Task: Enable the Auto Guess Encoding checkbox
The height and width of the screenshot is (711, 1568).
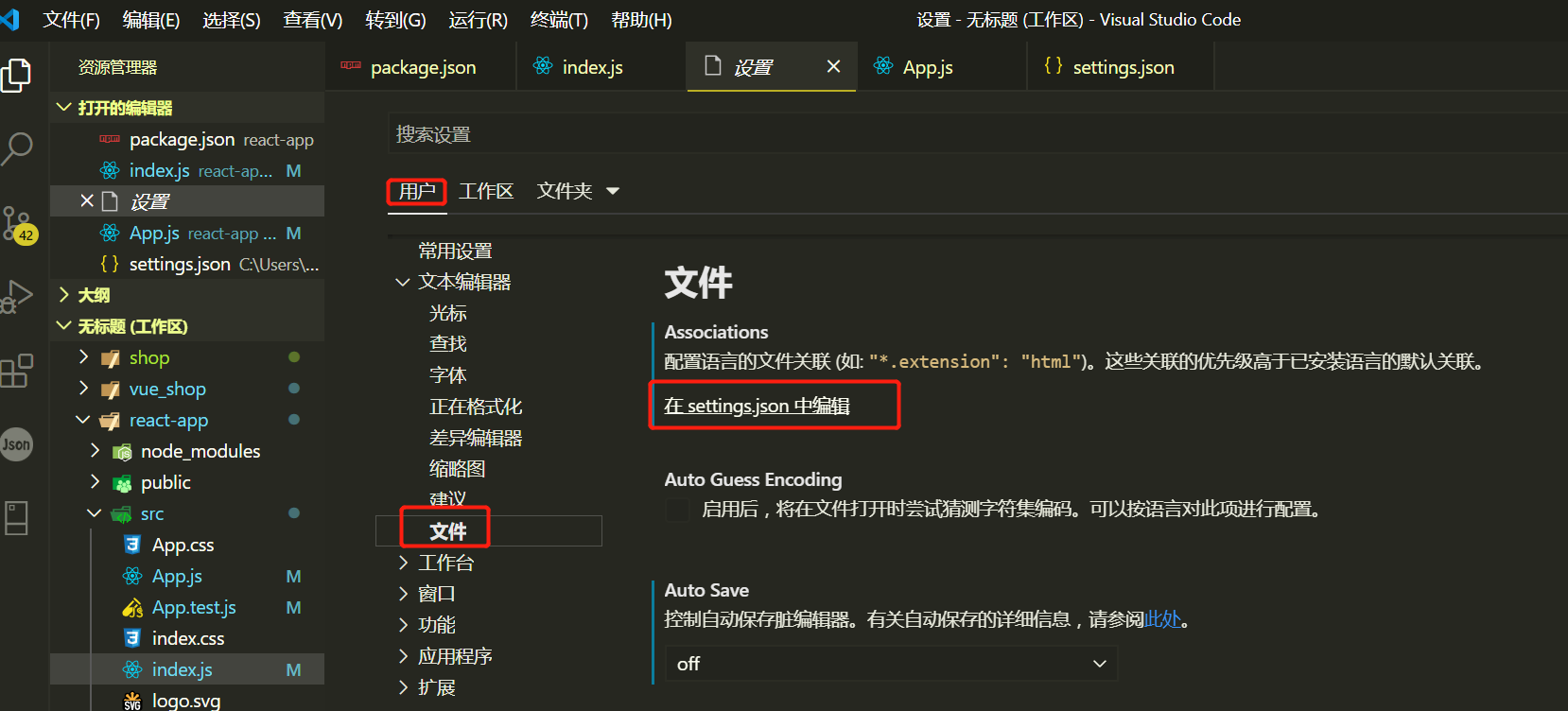Action: (x=677, y=510)
